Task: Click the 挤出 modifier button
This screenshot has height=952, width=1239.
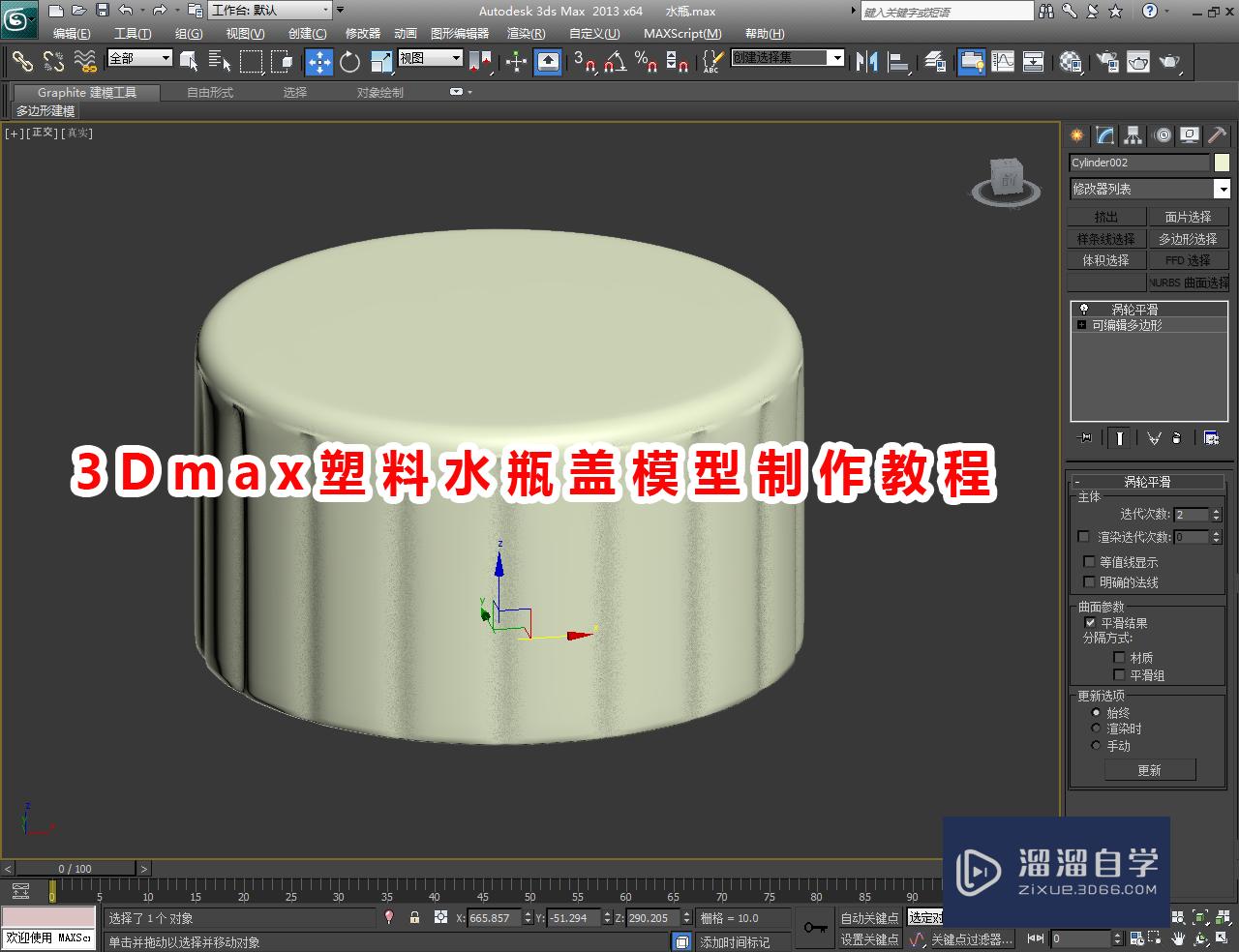Action: tap(1106, 217)
